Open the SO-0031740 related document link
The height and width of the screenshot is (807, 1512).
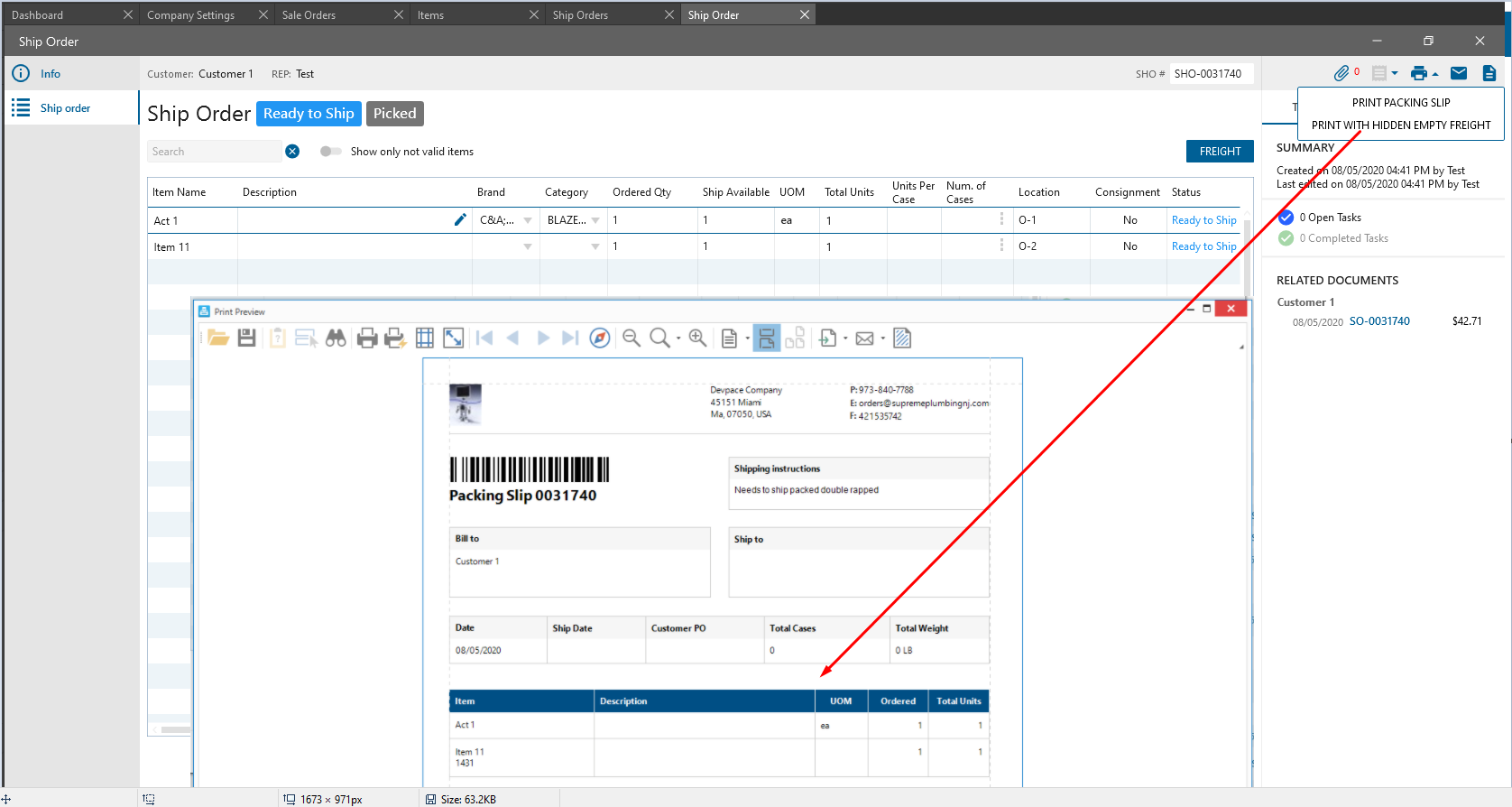click(1379, 321)
